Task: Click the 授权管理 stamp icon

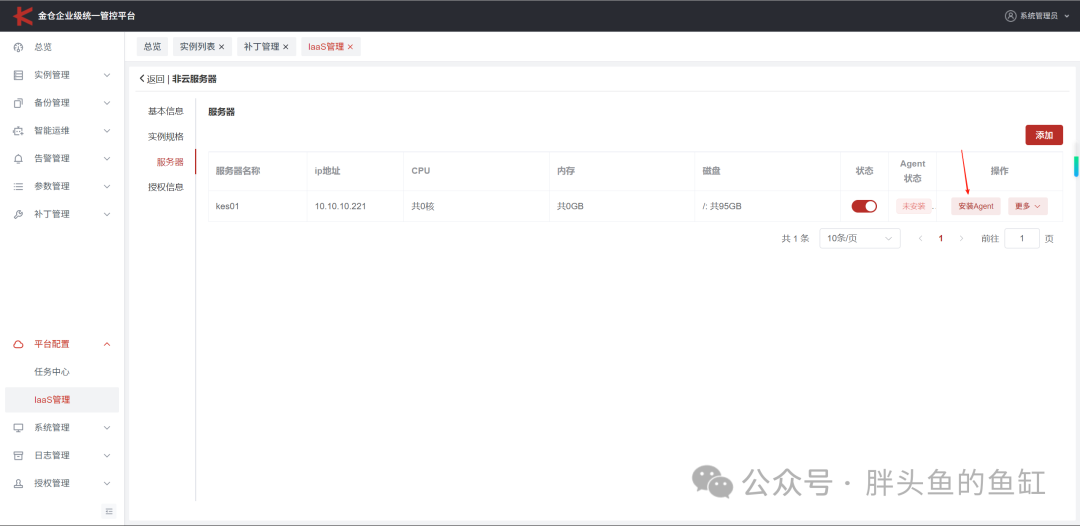Action: click(x=19, y=483)
